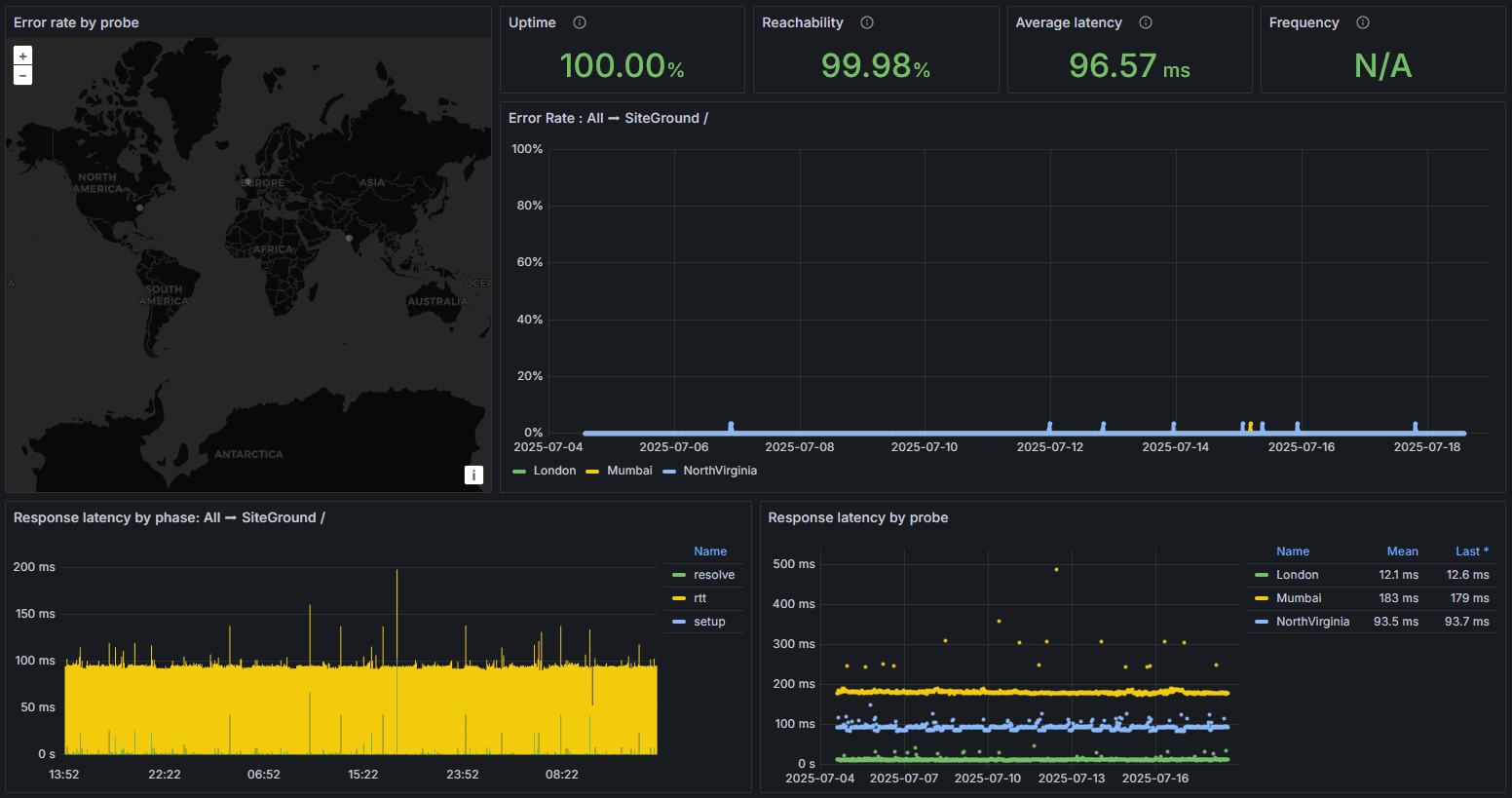Sort probe latency table by Mean column
Viewport: 1512px width, 798px height.
click(1402, 551)
